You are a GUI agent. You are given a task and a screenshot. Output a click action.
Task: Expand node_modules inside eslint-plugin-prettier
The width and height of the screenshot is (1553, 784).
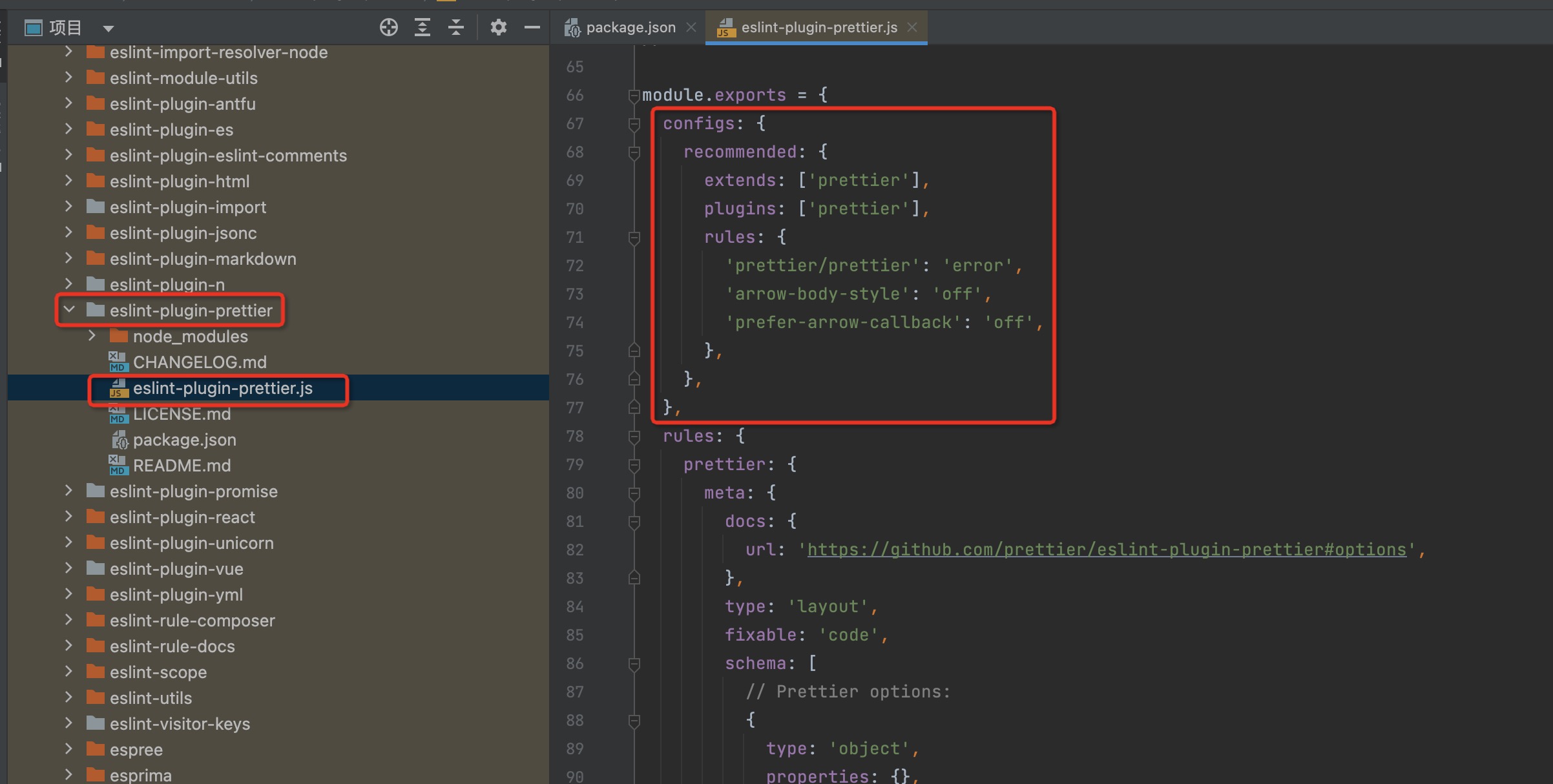coord(92,336)
